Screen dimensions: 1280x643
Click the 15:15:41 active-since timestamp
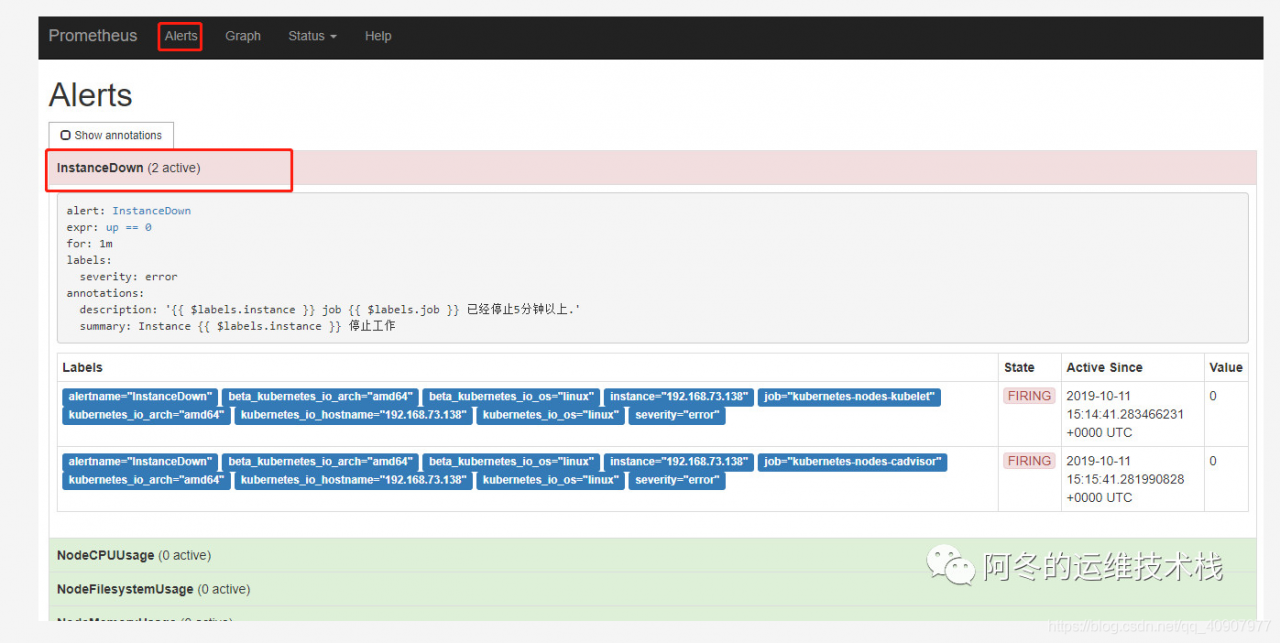tap(1125, 479)
